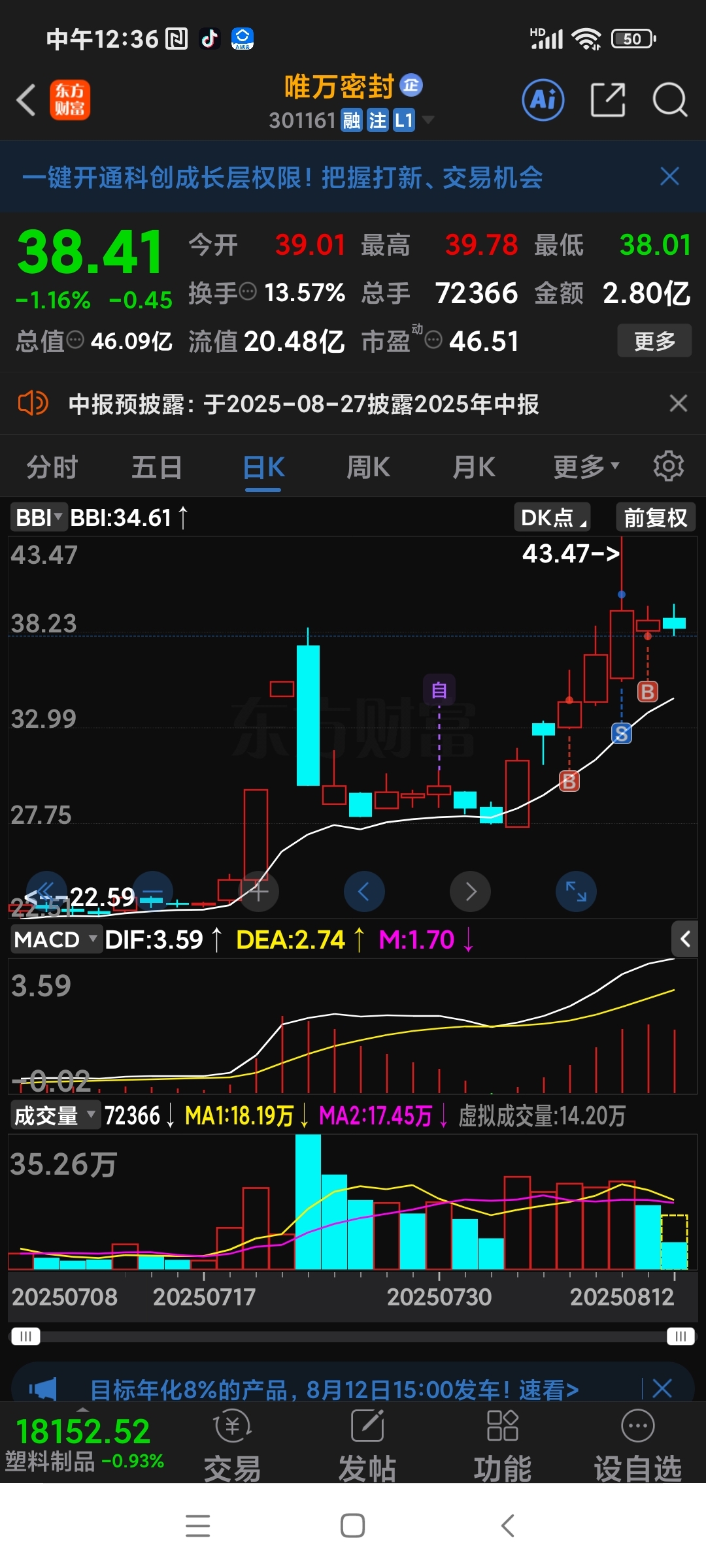Image resolution: width=706 pixels, height=1568 pixels.
Task: Tap the share icon in header
Action: point(608,100)
